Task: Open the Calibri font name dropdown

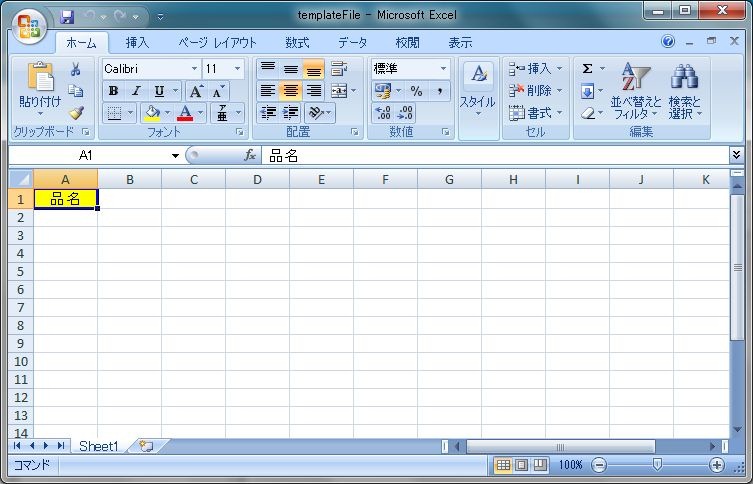Action: (194, 69)
